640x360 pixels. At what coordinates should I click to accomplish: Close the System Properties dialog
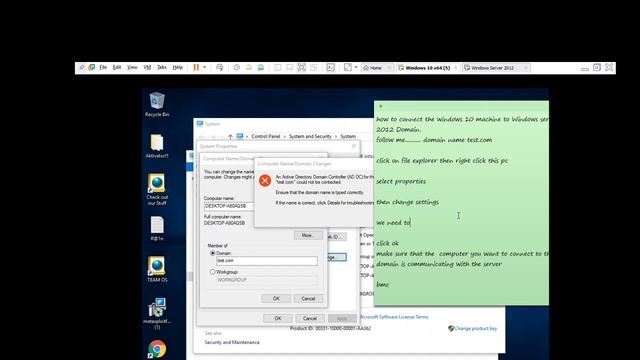pyautogui.click(x=354, y=146)
